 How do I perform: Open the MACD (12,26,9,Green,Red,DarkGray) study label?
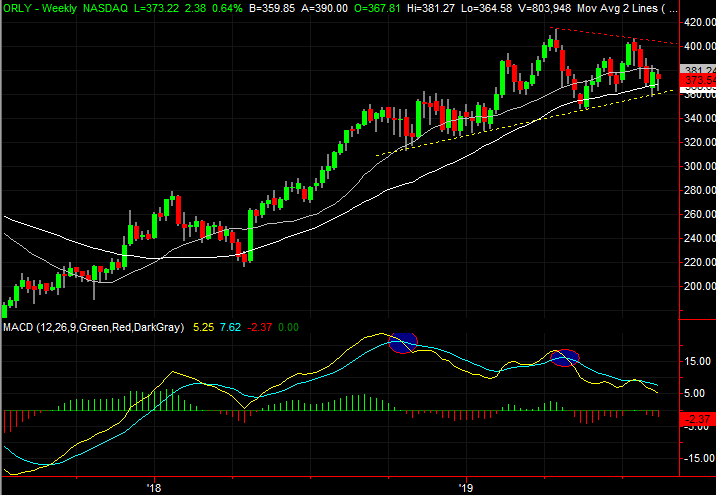click(94, 327)
